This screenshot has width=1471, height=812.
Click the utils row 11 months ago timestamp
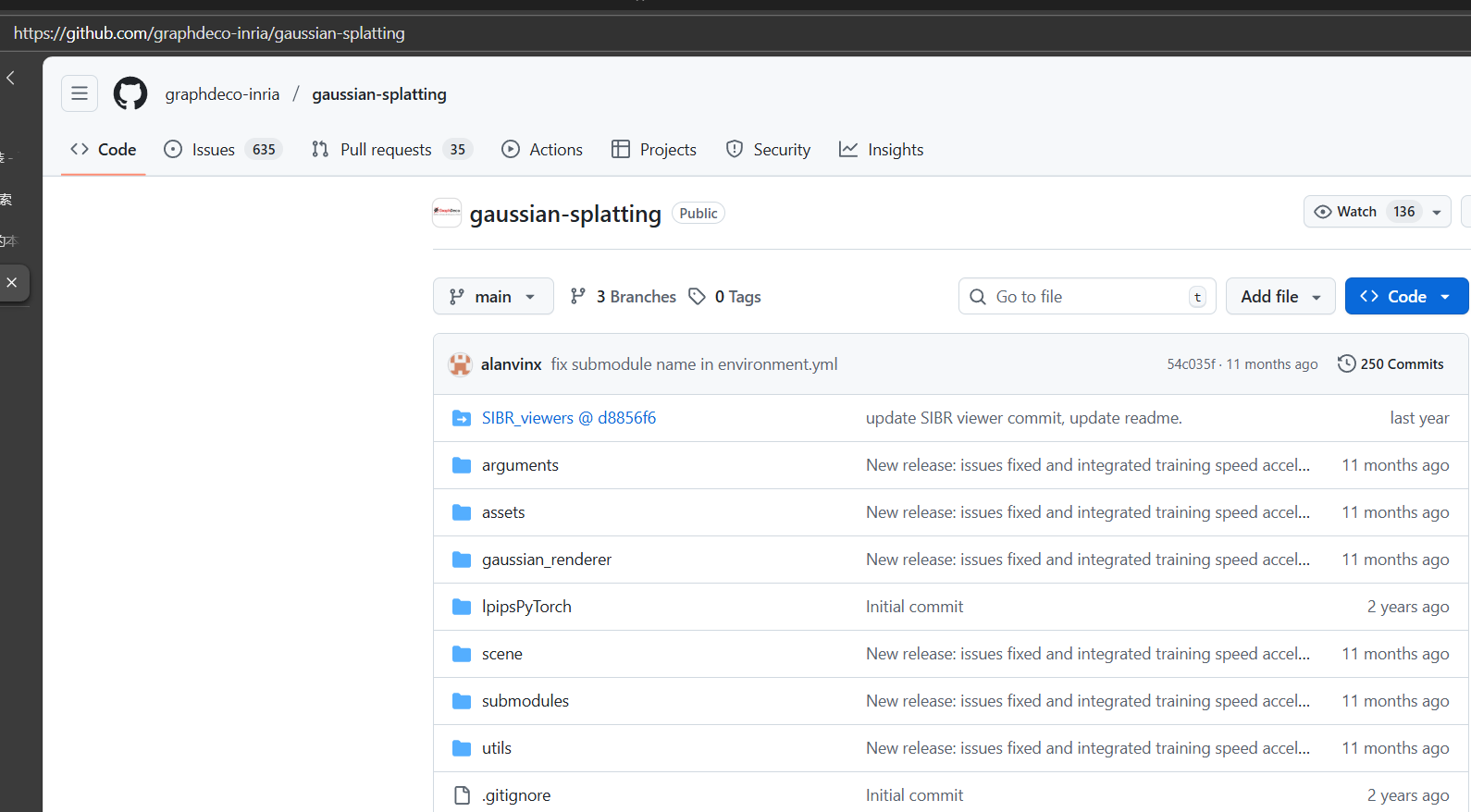tap(1395, 748)
